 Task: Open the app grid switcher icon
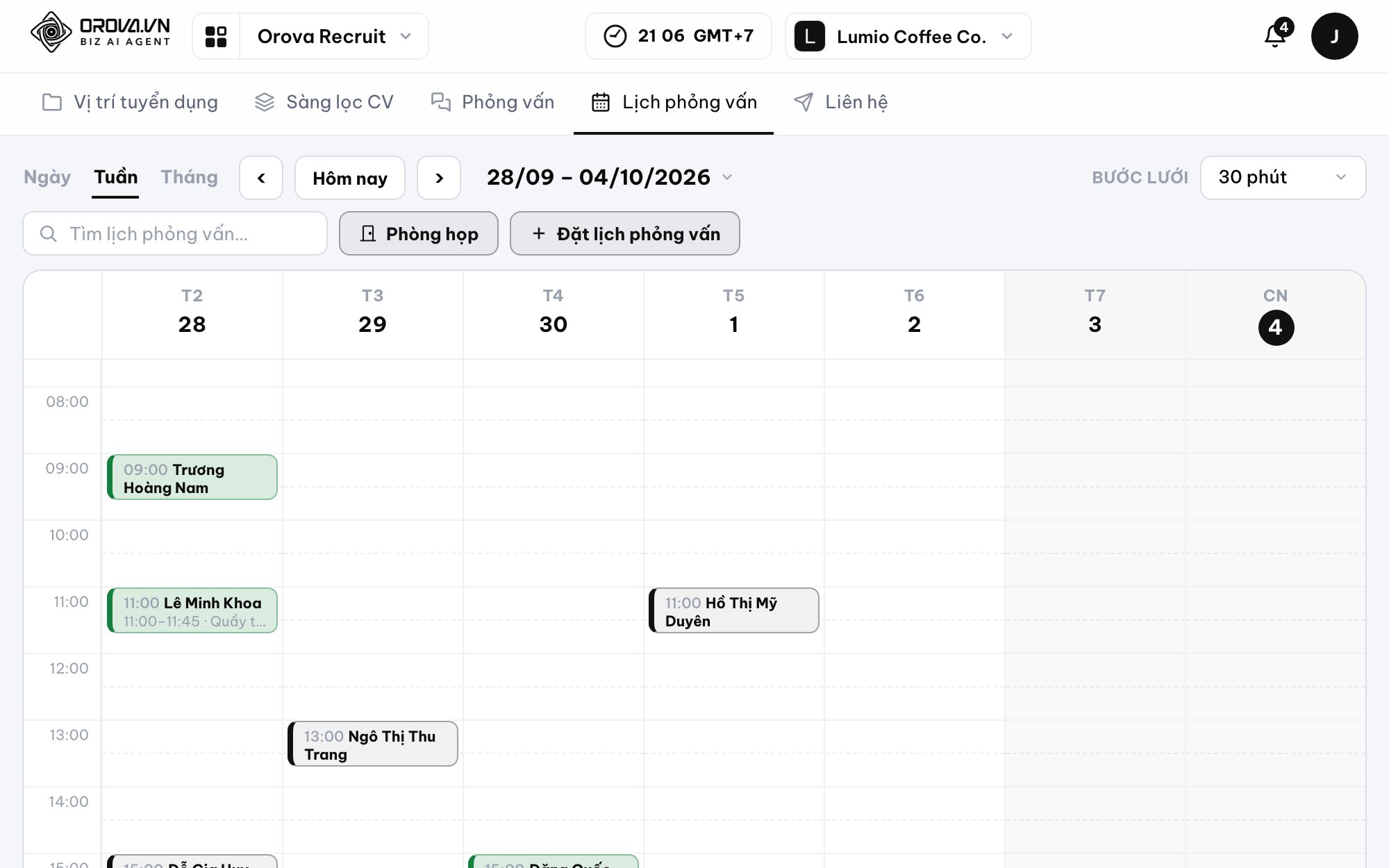216,36
